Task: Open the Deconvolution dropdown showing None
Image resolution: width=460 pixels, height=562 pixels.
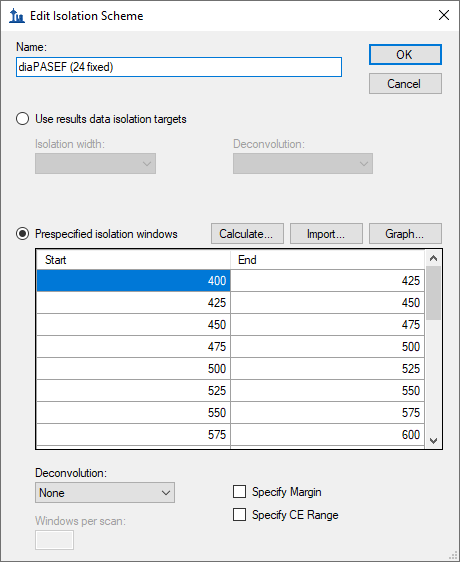Action: [105, 492]
